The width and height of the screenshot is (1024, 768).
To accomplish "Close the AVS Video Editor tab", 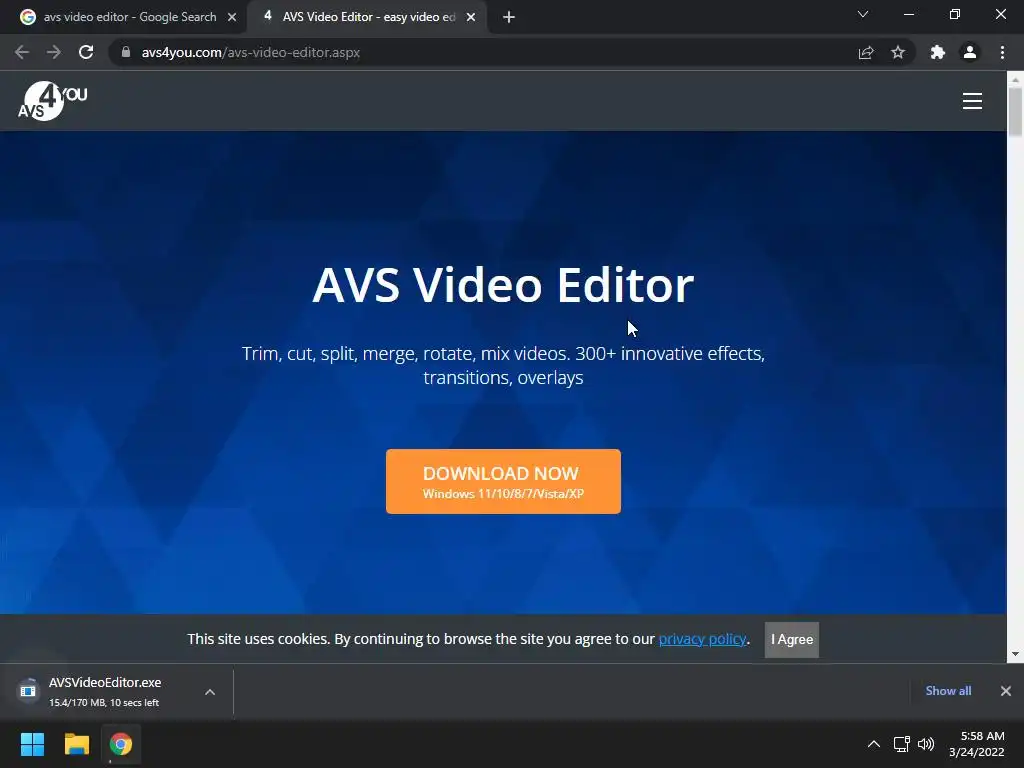I will 471,18.
